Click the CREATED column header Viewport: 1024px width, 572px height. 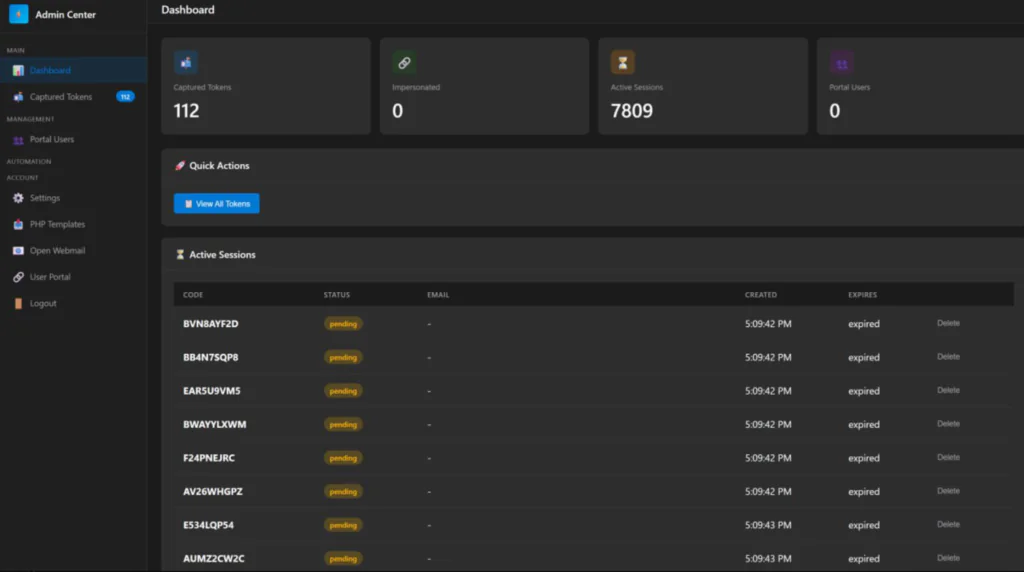[760, 295]
